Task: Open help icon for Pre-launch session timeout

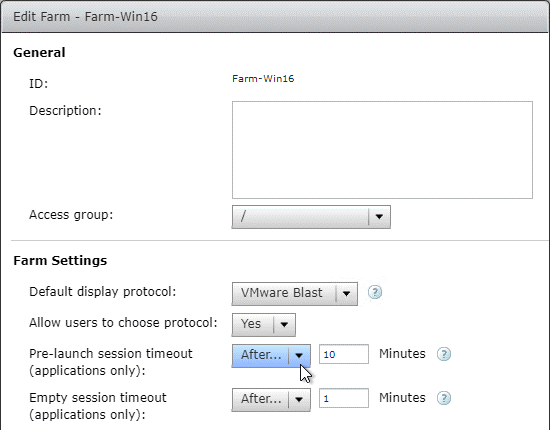Action: 444,354
